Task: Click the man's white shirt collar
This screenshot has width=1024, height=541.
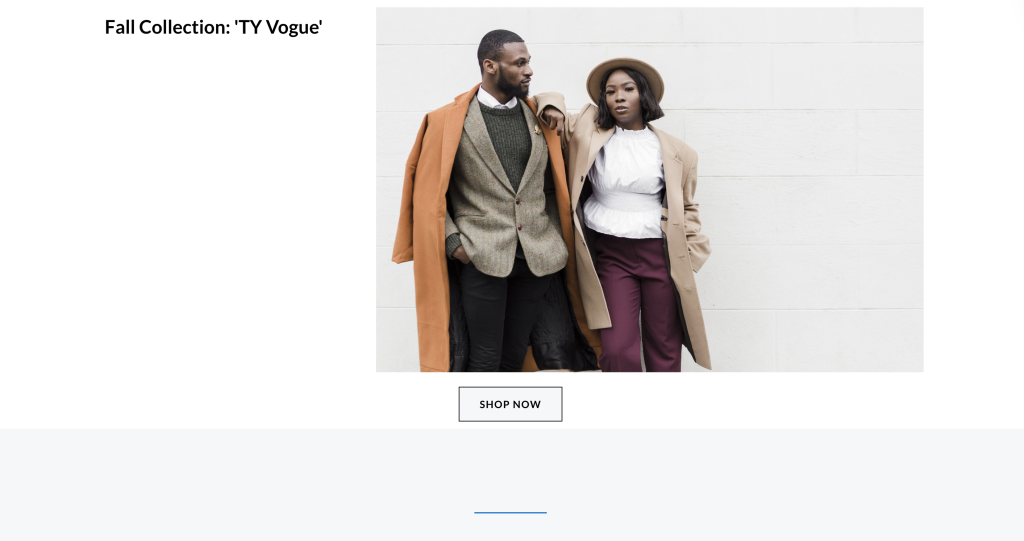Action: [x=494, y=99]
